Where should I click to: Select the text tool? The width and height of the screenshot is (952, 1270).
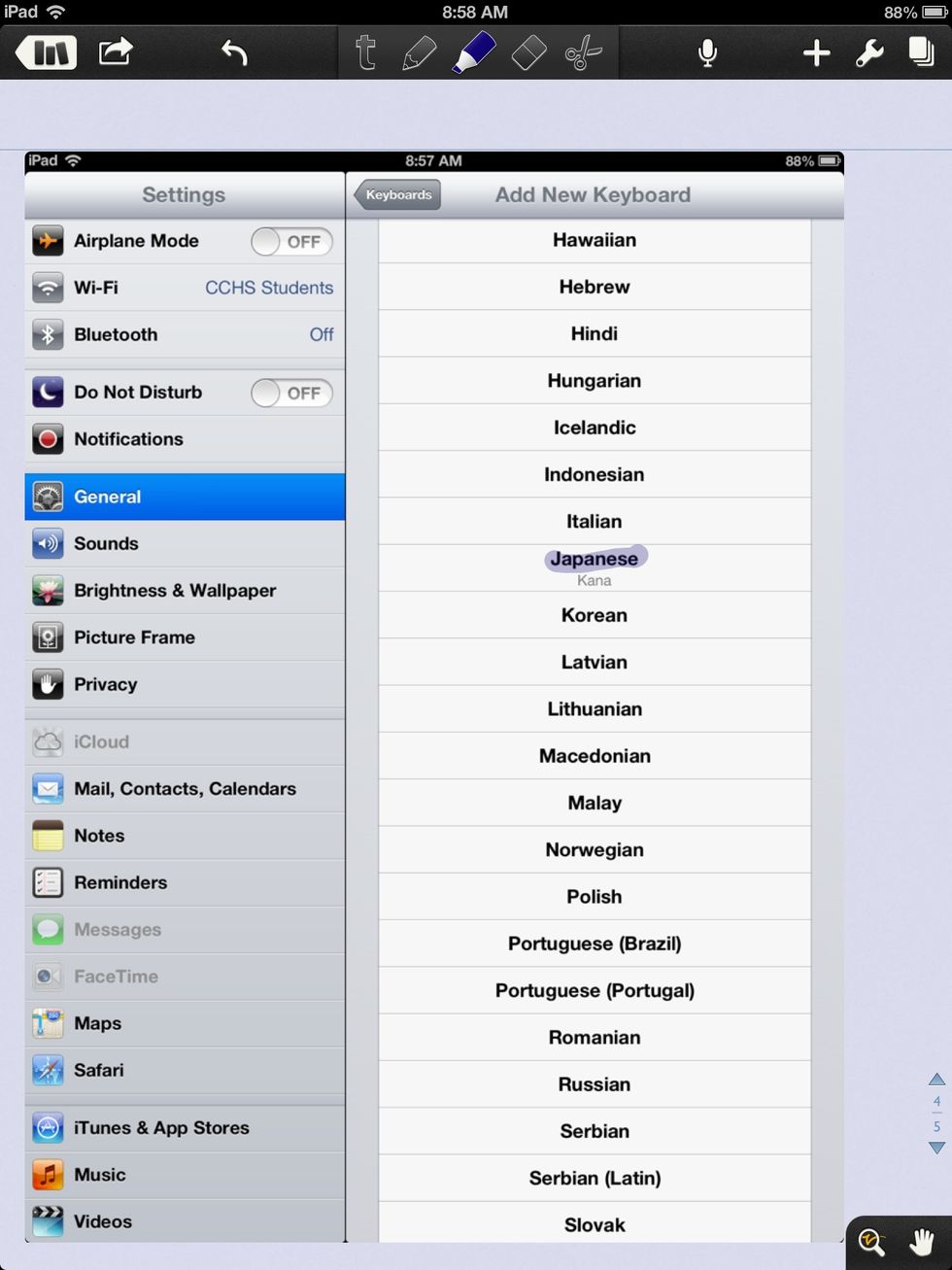coord(366,52)
